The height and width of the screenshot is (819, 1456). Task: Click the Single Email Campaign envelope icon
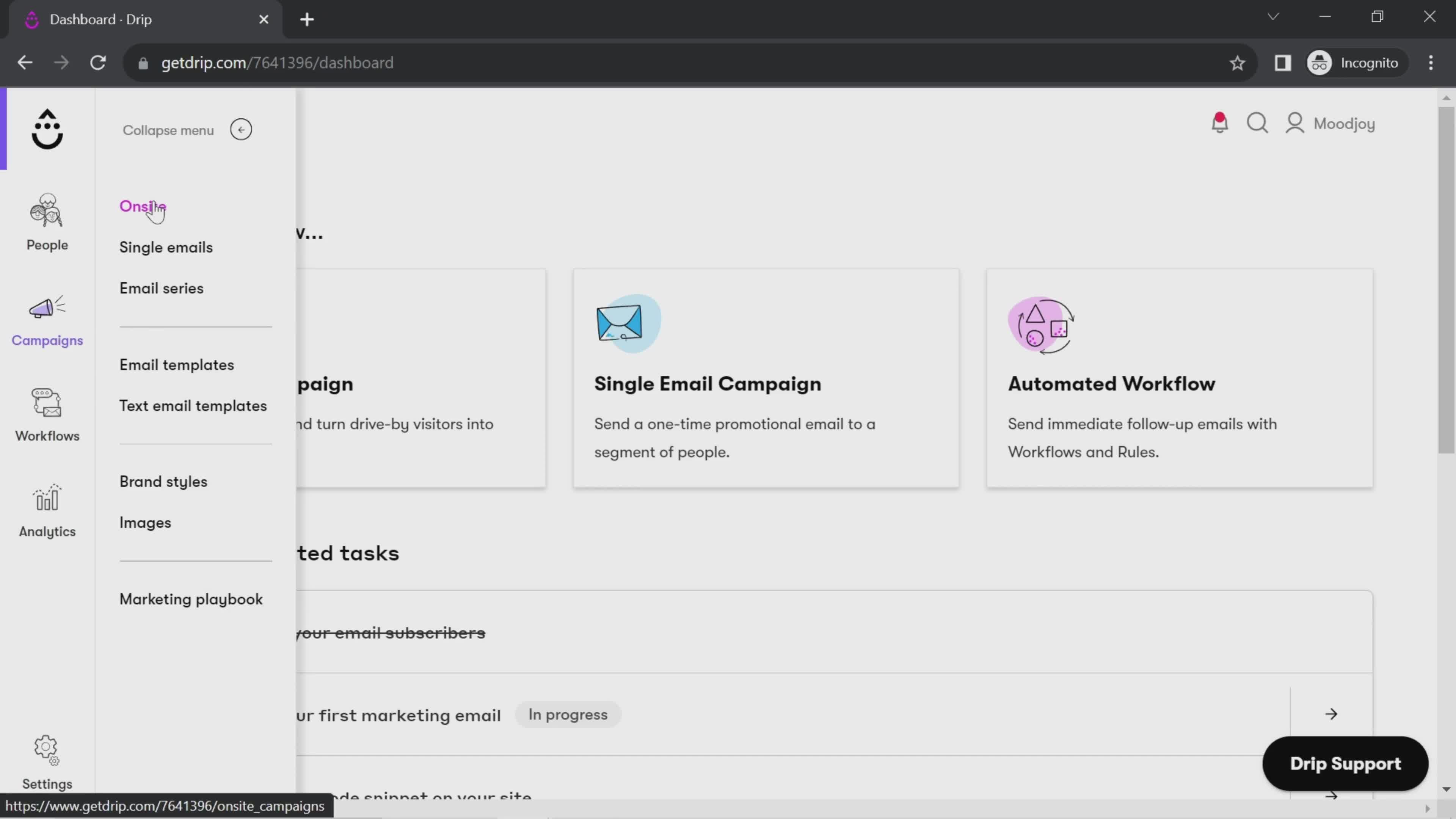(628, 323)
